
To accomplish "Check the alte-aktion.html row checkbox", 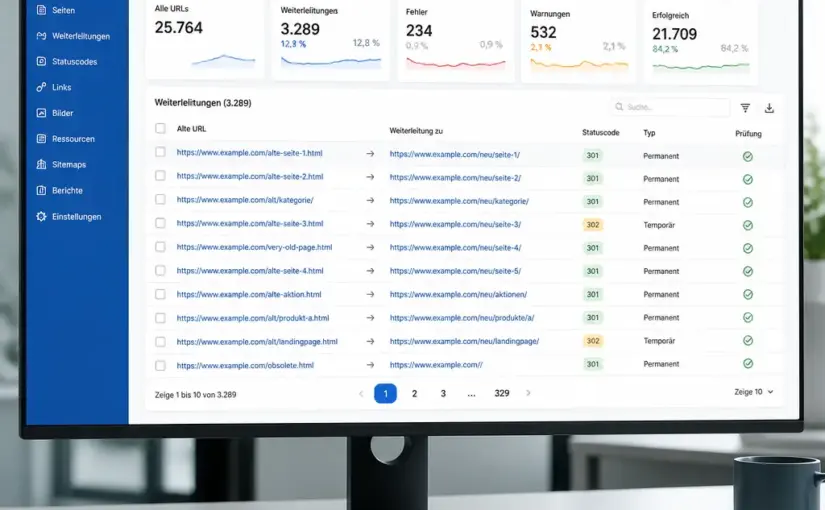I will coord(160,294).
